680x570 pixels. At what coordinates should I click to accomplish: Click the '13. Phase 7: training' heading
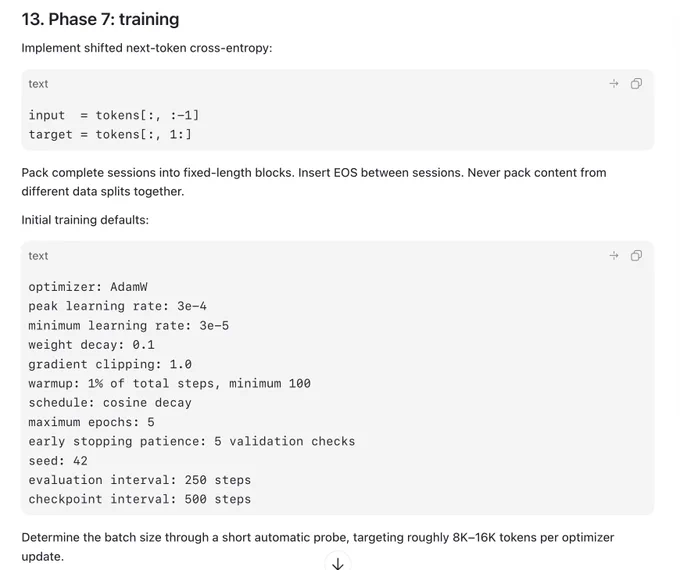pyautogui.click(x=100, y=20)
